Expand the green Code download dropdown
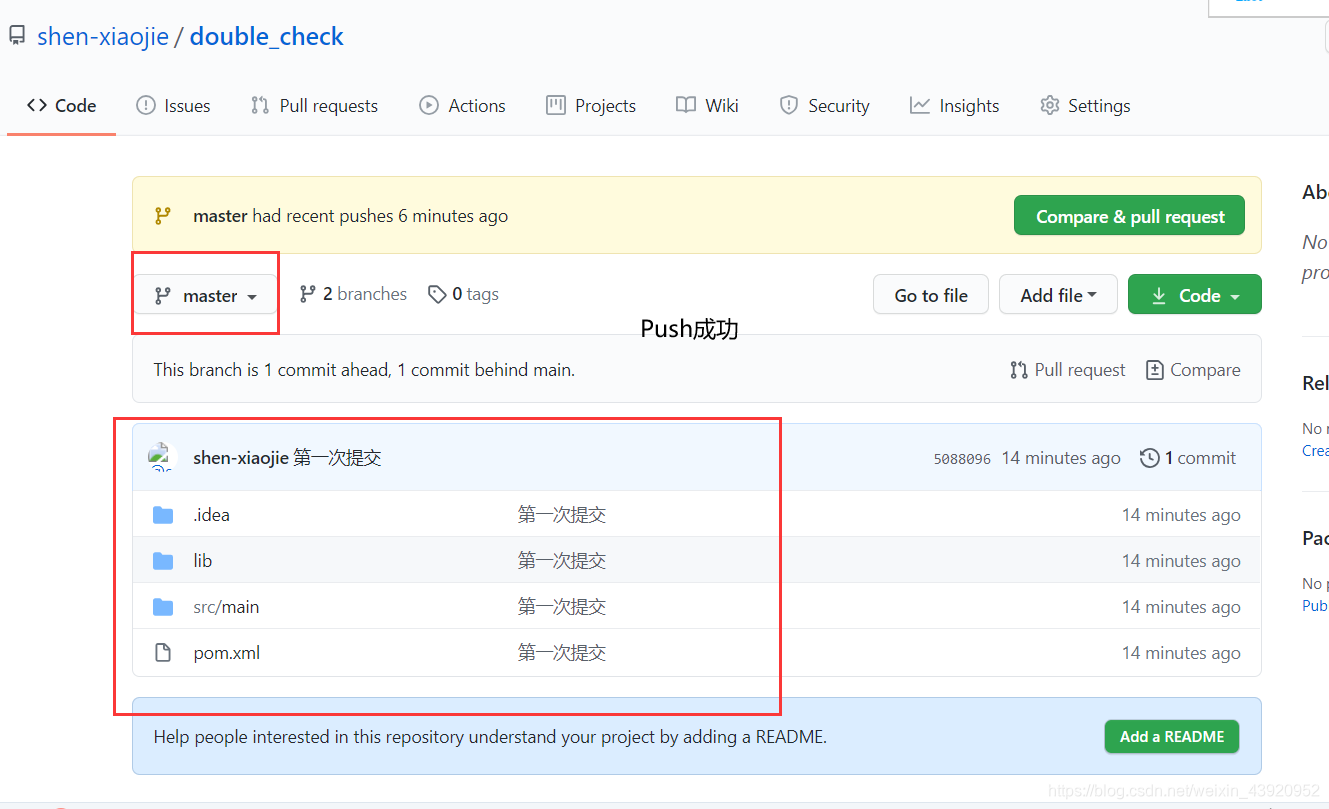Screen dimensions: 1329x809 point(1195,295)
